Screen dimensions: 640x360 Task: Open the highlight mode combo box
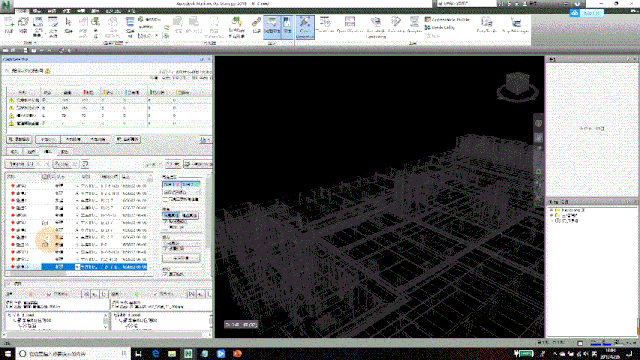(x=181, y=192)
